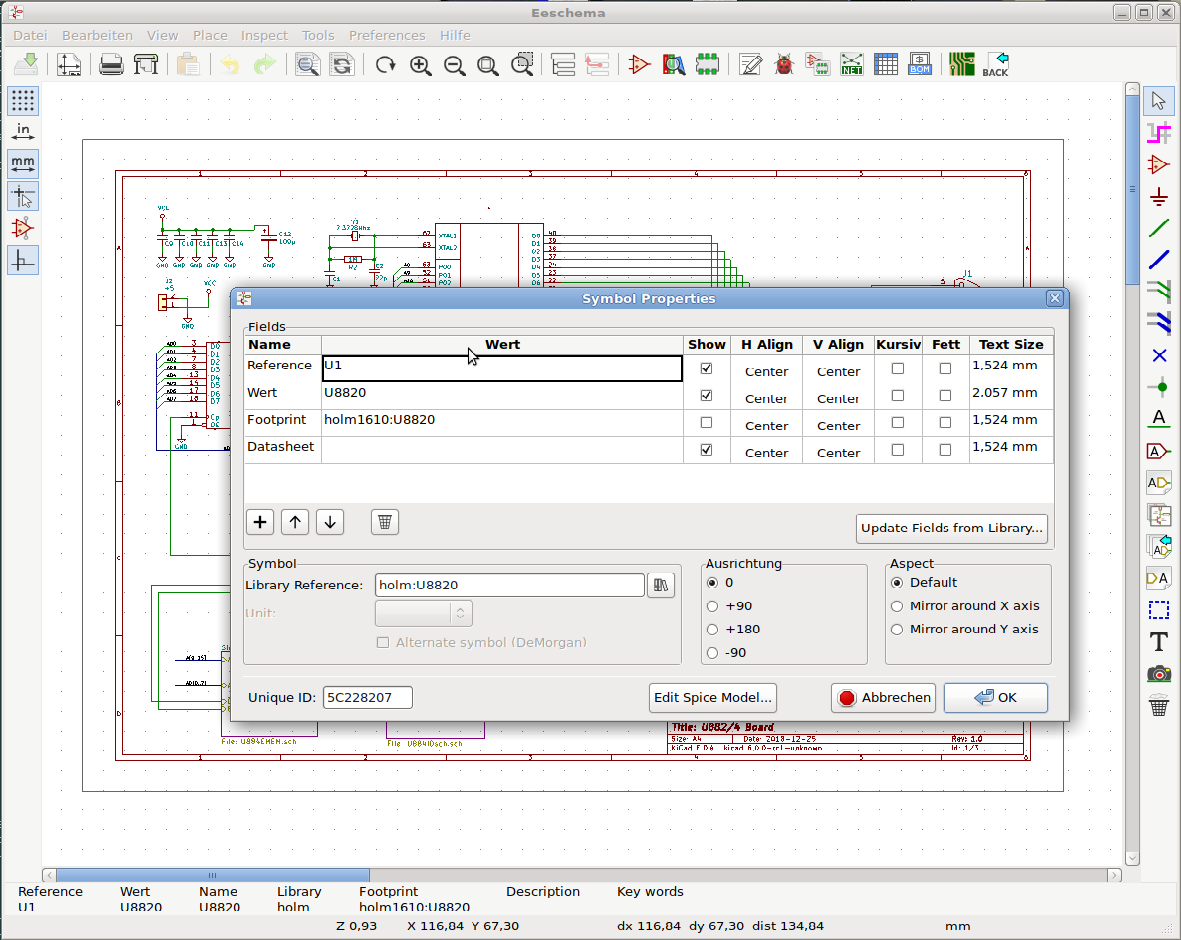Image resolution: width=1181 pixels, height=940 pixels.
Task: Select Place Junction tool
Action: (x=1158, y=387)
